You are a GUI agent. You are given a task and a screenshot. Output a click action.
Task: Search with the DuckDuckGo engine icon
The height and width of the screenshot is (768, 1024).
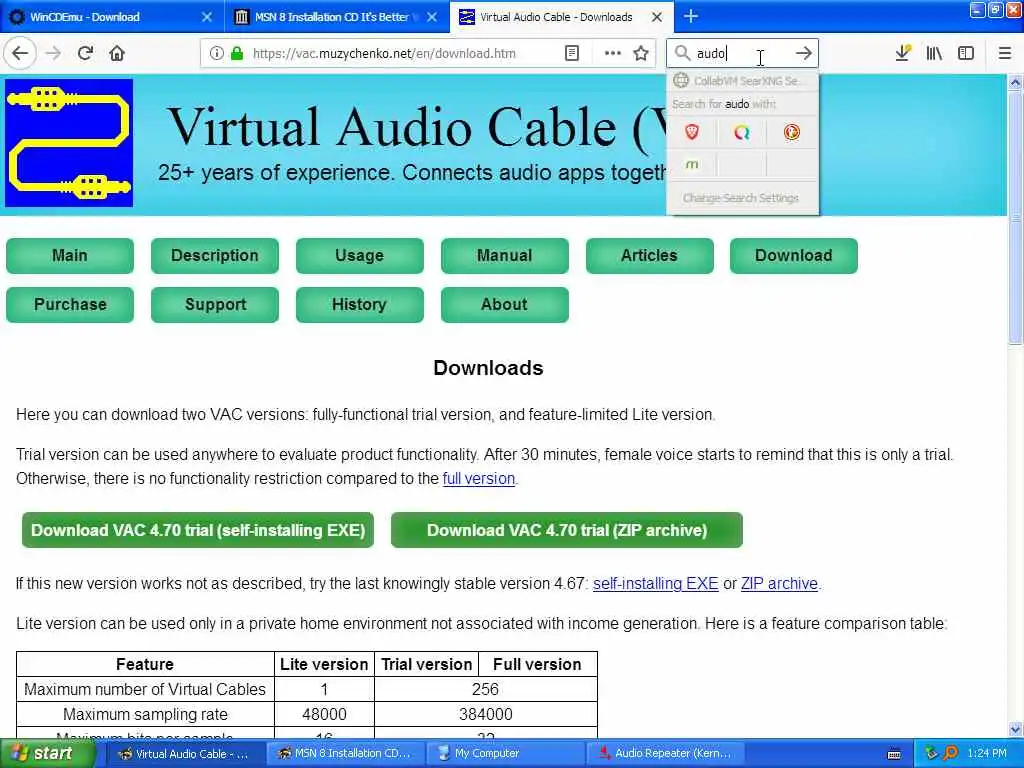click(792, 133)
